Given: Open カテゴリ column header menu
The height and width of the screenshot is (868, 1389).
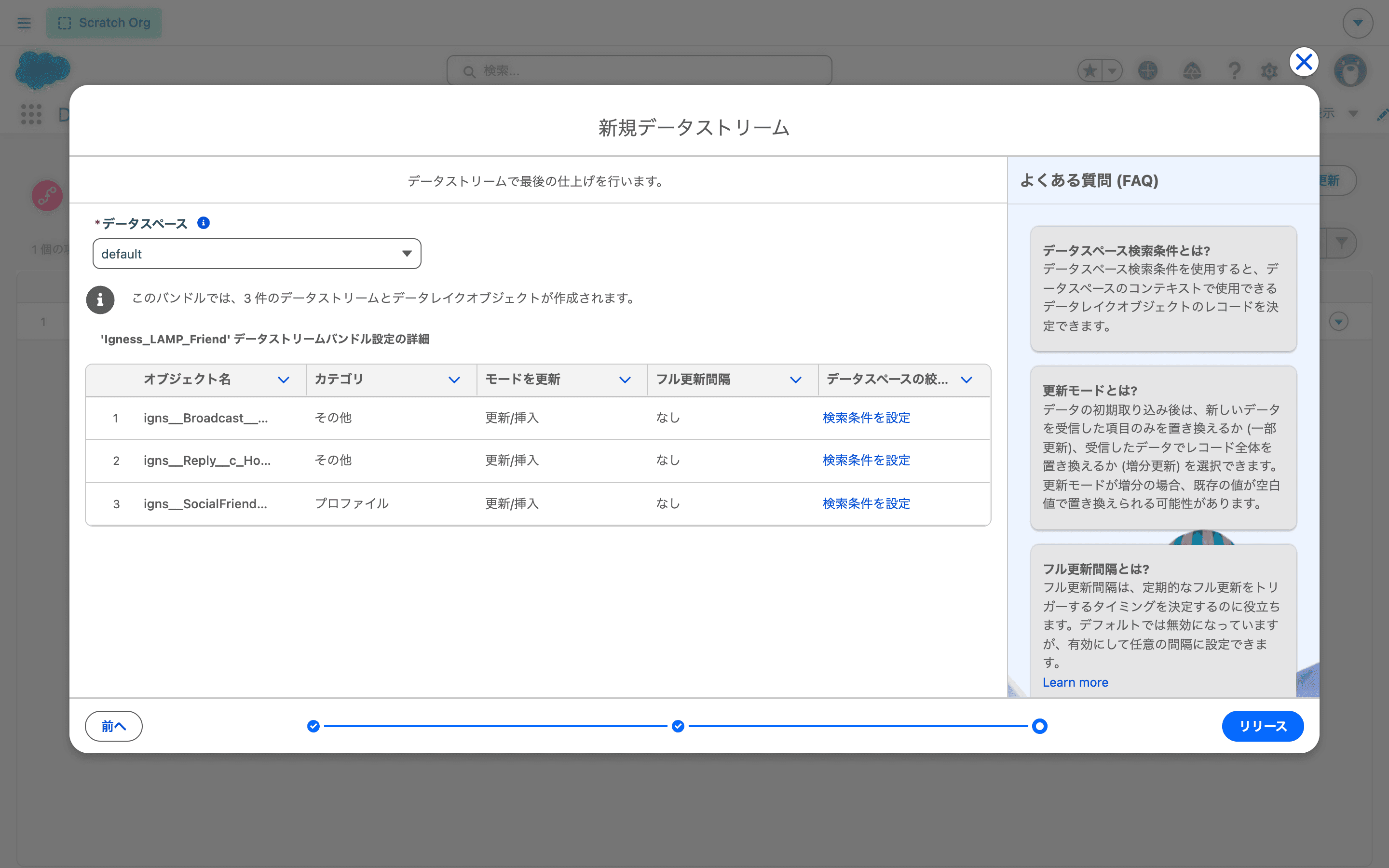Looking at the screenshot, I should (x=454, y=380).
